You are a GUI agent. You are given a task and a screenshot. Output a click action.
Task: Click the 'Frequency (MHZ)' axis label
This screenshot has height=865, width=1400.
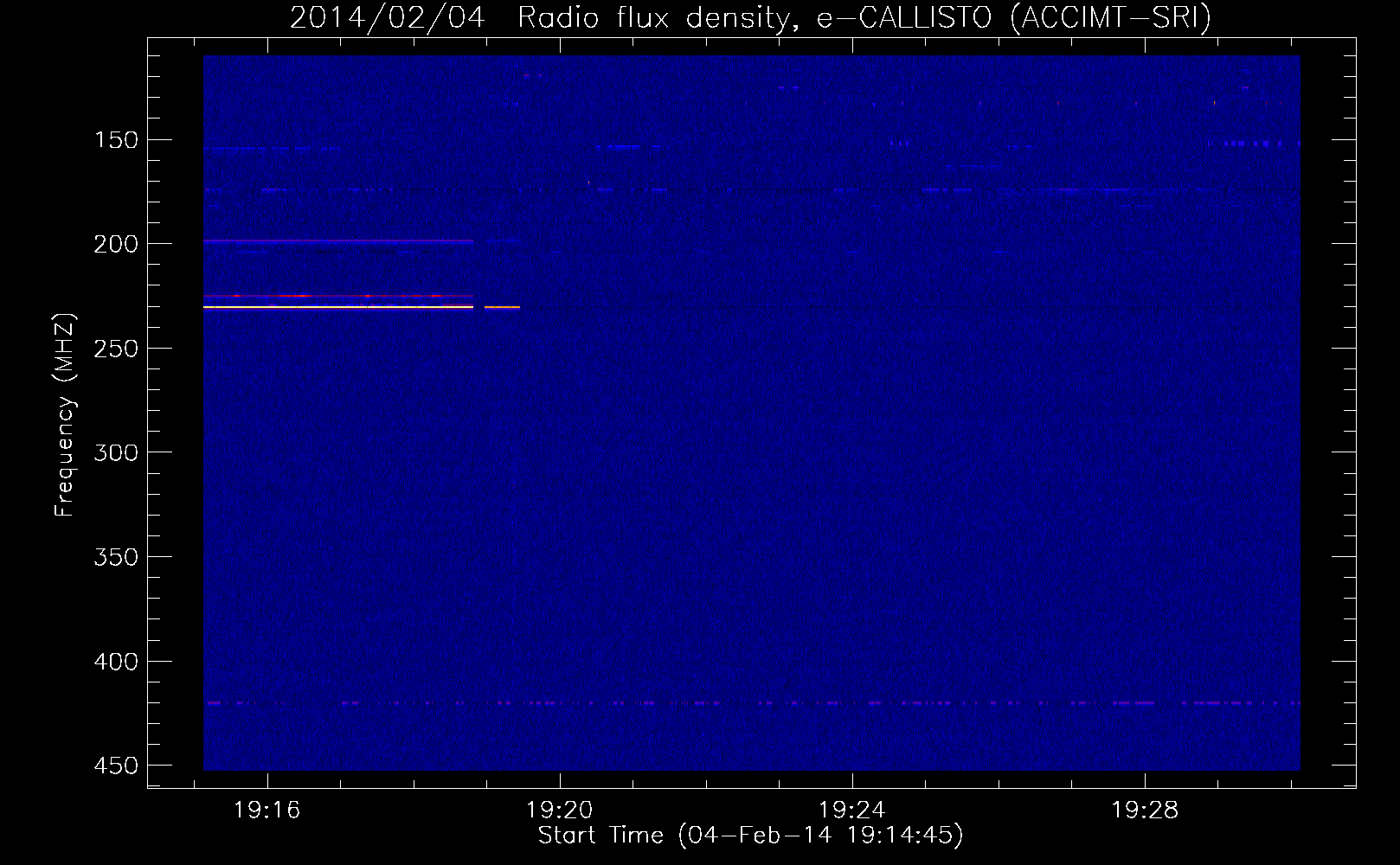(65, 414)
